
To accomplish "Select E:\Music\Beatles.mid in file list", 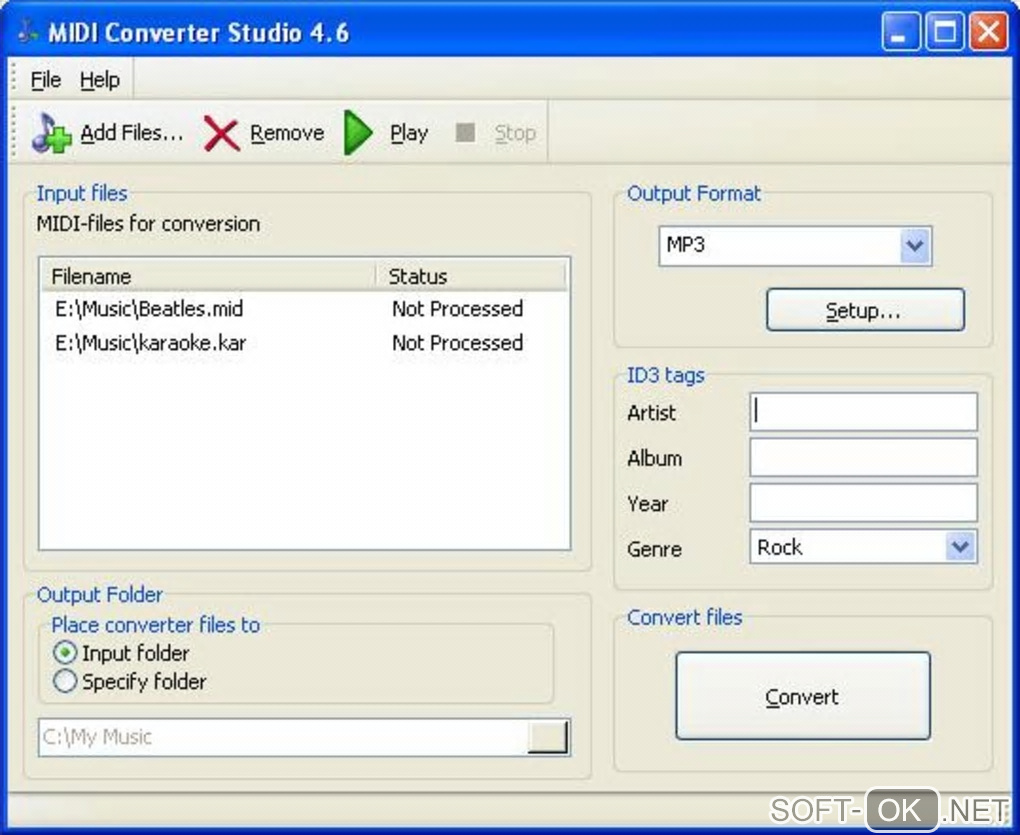I will [149, 308].
